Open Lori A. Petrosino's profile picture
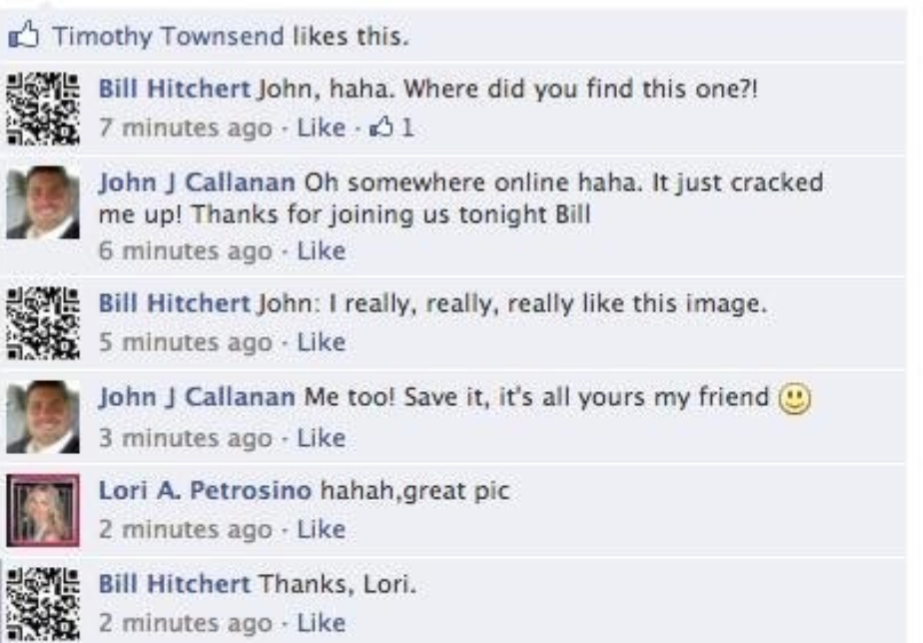The width and height of the screenshot is (923, 643). 43,511
